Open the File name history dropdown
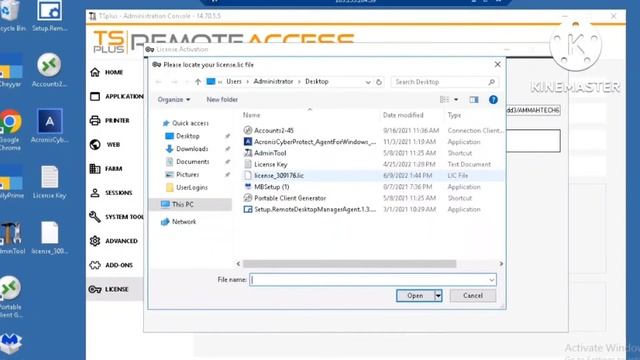640x360 pixels. [x=491, y=280]
